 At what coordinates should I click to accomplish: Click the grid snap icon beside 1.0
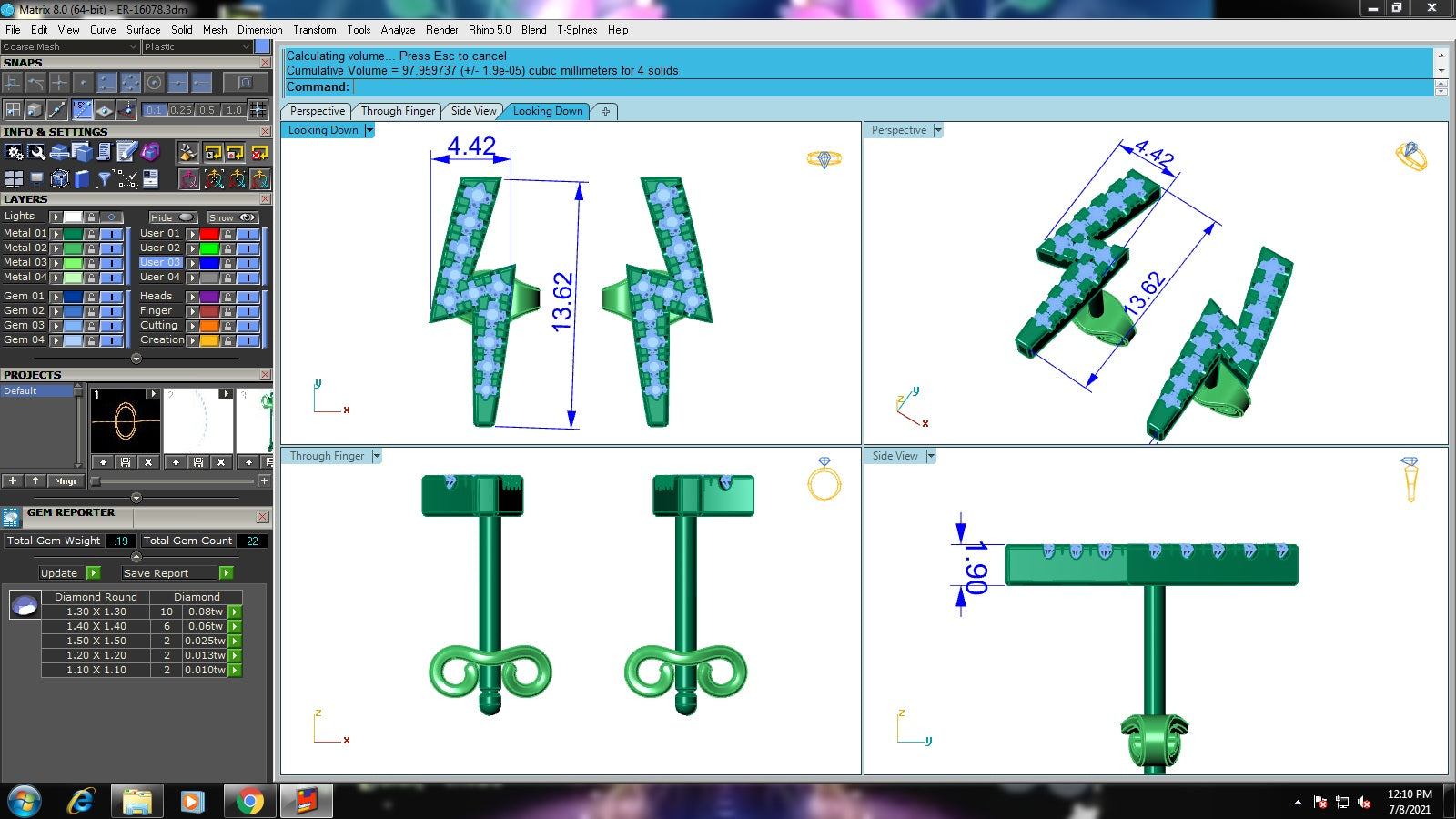click(x=258, y=110)
